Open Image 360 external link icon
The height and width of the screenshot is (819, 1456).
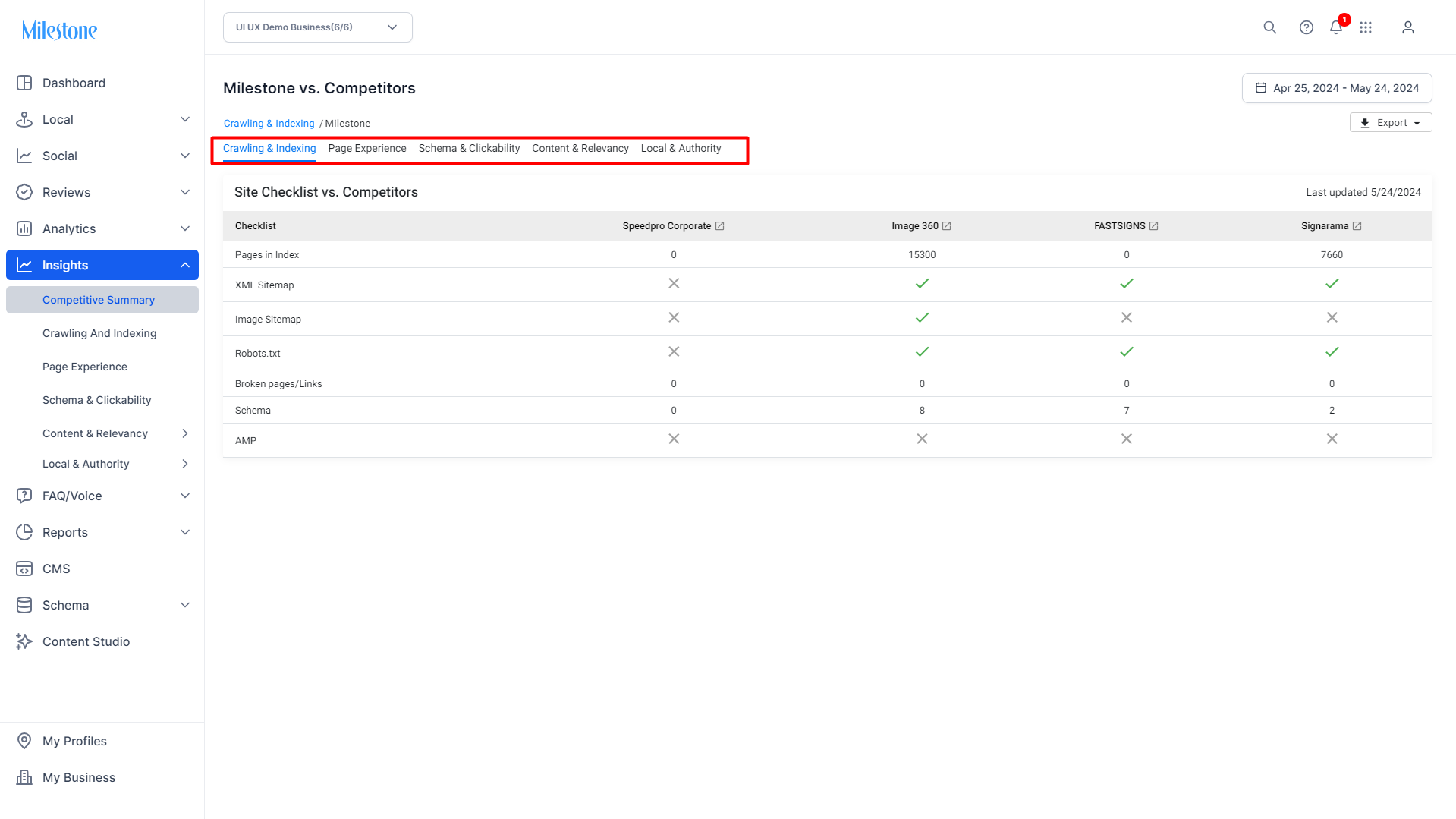click(x=947, y=226)
